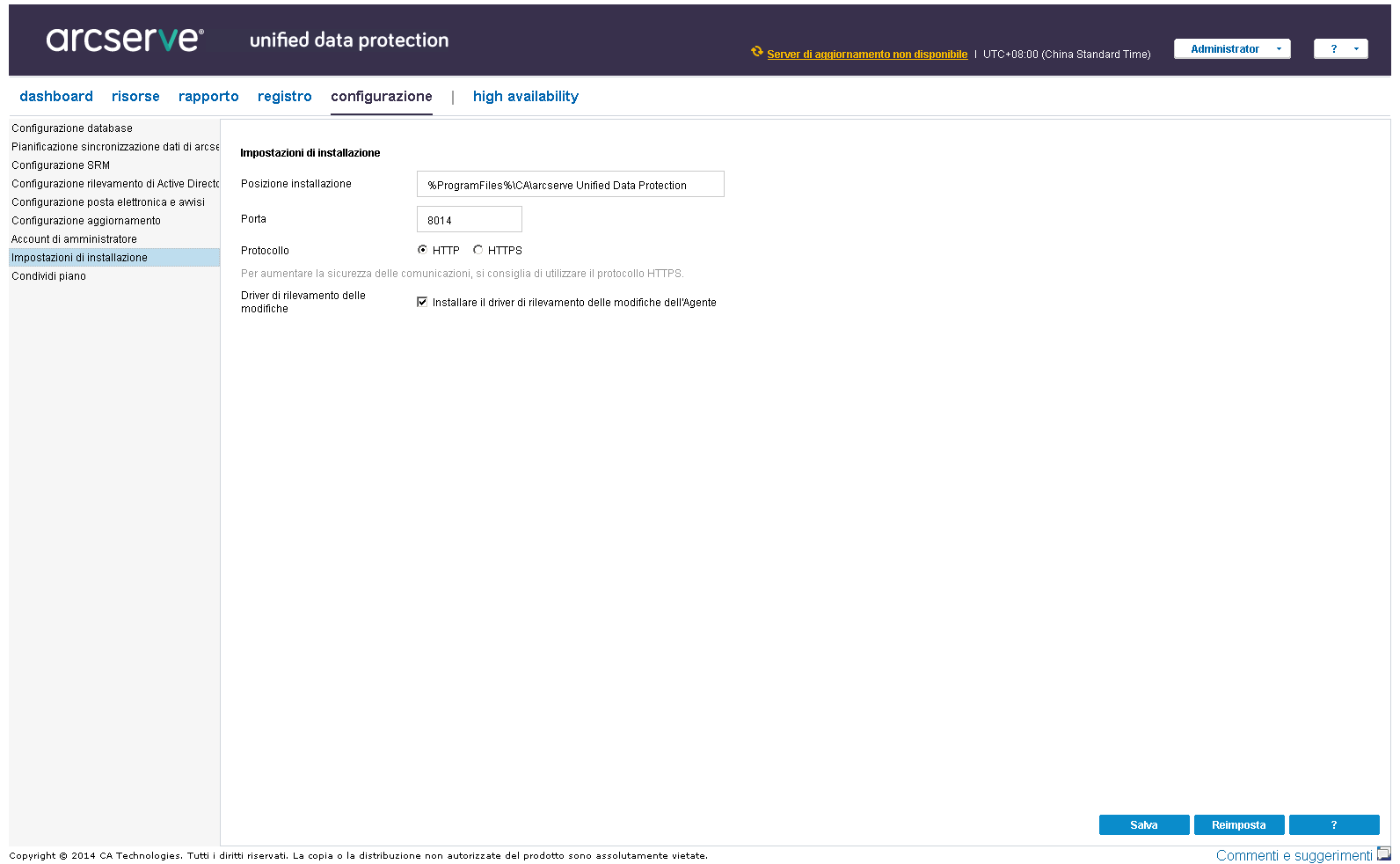The height and width of the screenshot is (864, 1400).
Task: Open the Server di aggiornamento non disponibile link
Action: [x=866, y=55]
